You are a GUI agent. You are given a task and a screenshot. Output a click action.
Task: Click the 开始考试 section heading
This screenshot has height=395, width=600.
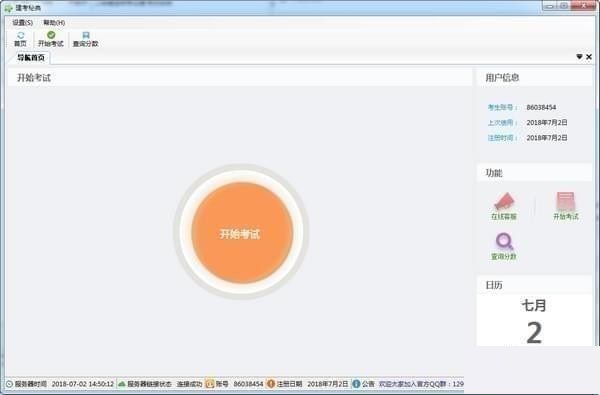pos(34,78)
